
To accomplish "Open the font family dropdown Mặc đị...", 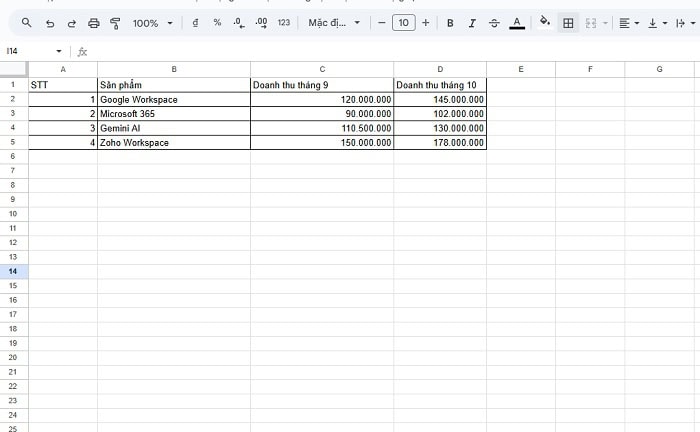I will pyautogui.click(x=334, y=23).
